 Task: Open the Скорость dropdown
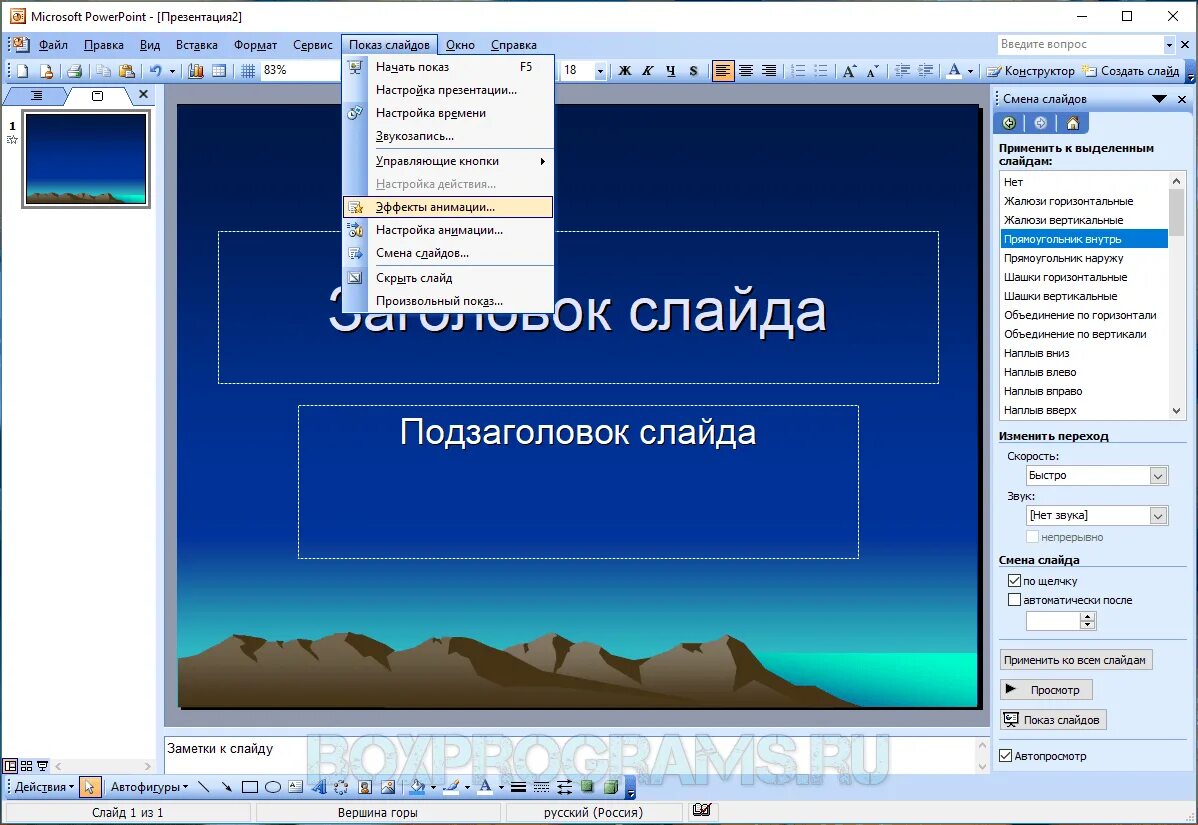(1158, 476)
